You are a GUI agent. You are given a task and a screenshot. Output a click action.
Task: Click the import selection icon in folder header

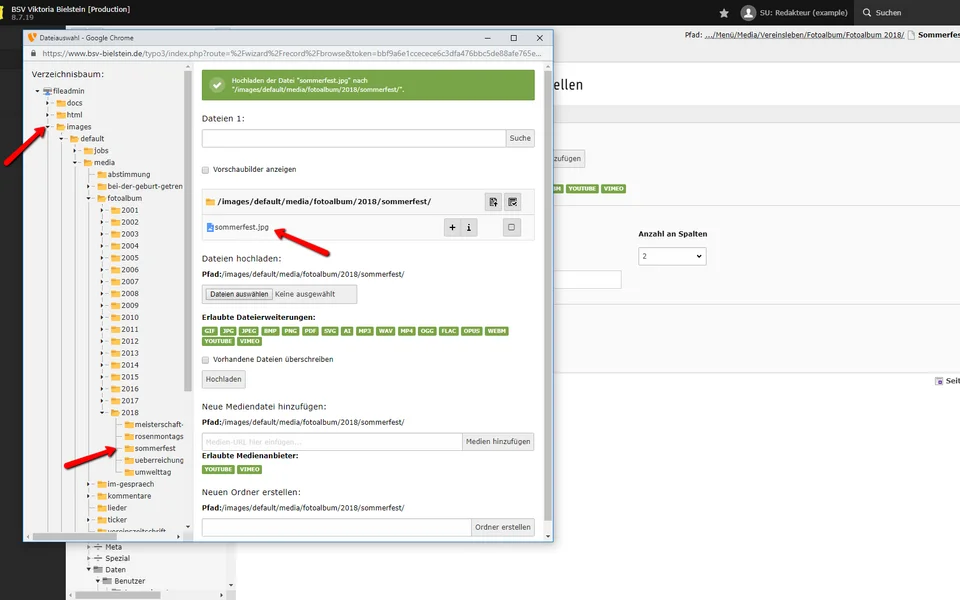coord(493,202)
